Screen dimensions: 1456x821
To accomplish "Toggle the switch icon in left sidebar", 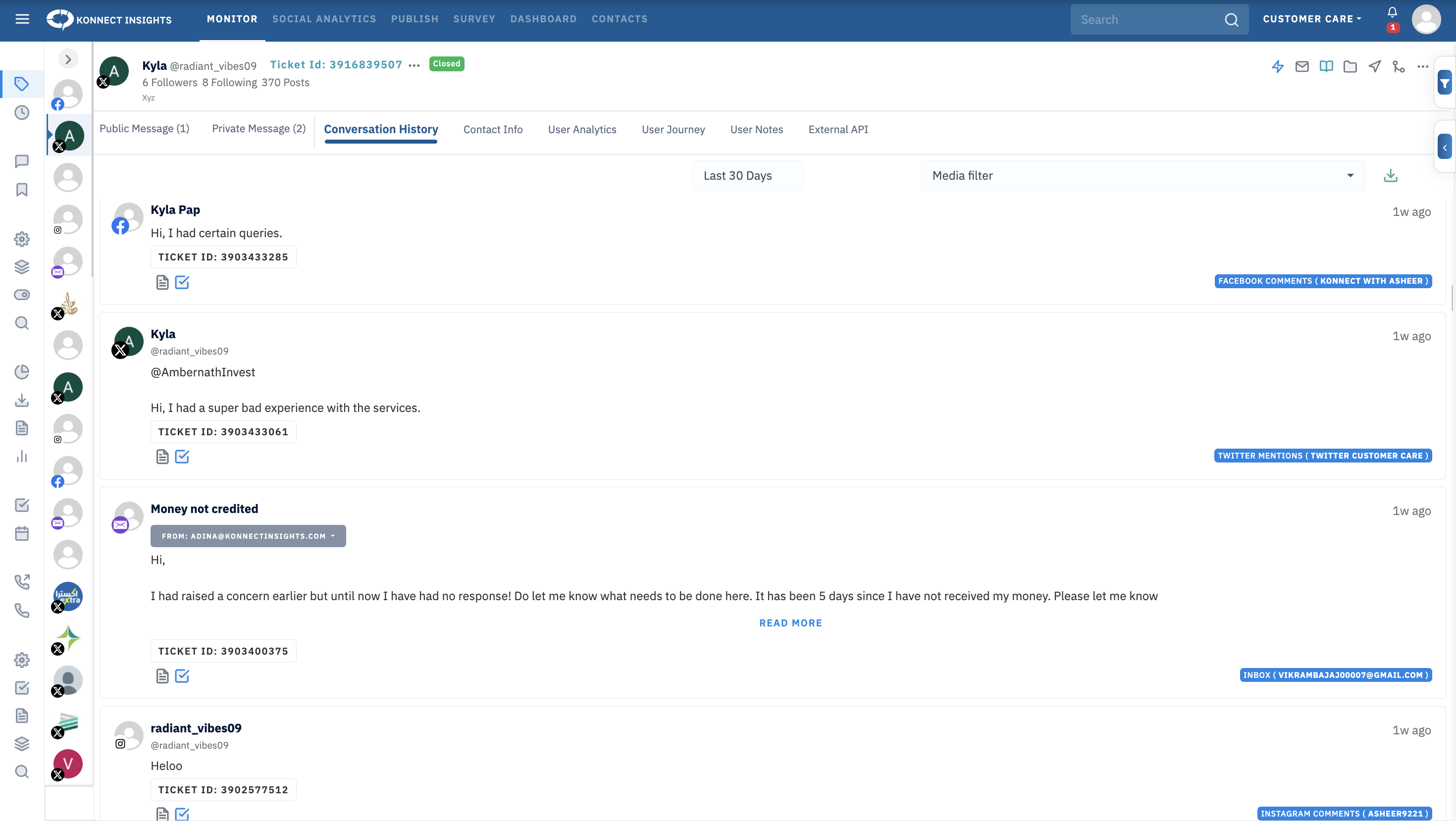I will click(21, 295).
